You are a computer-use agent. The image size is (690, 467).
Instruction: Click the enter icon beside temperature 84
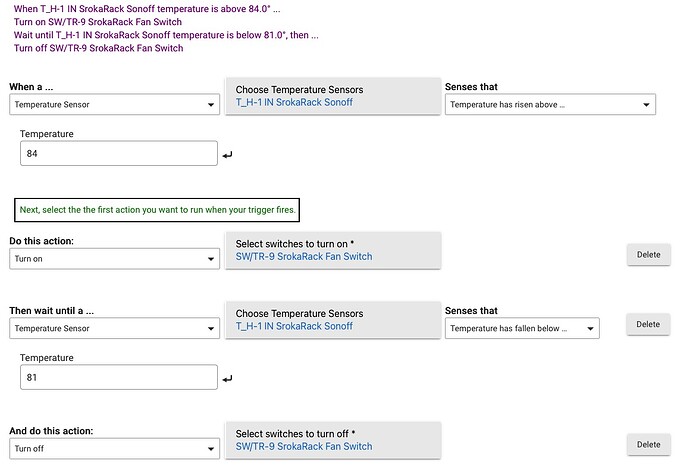(x=227, y=154)
